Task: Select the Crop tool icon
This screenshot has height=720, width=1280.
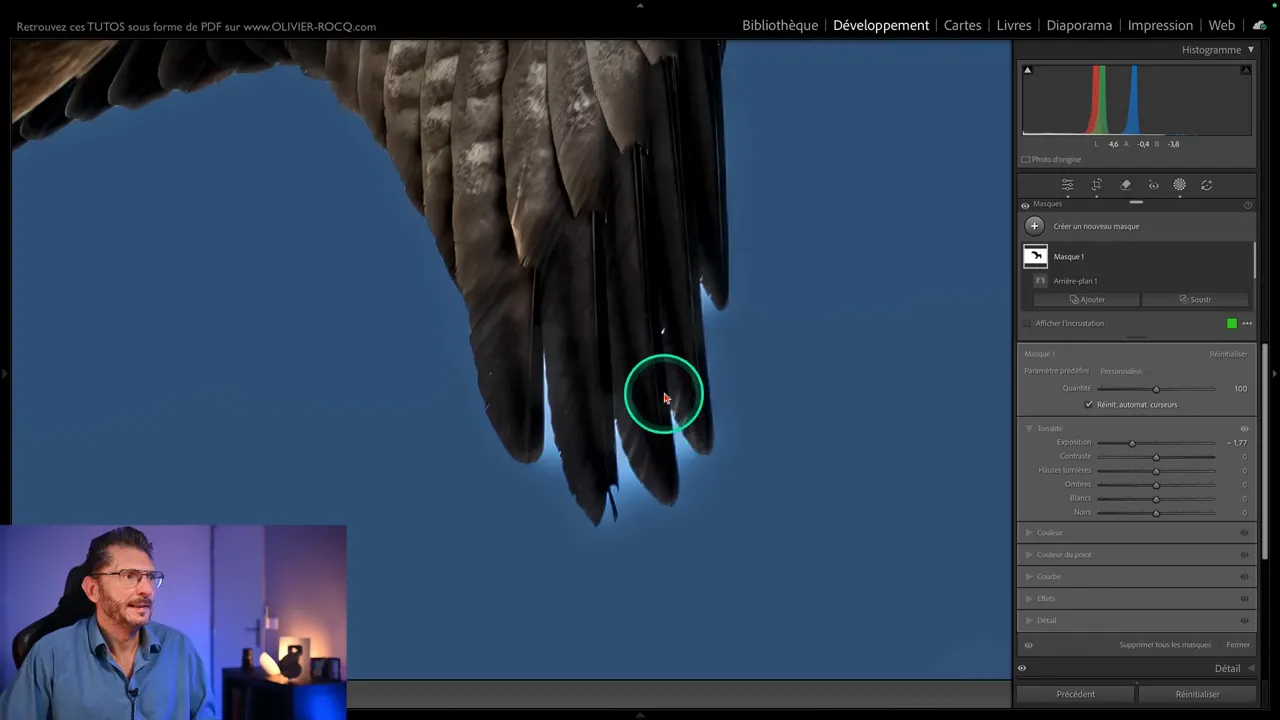Action: click(x=1097, y=185)
